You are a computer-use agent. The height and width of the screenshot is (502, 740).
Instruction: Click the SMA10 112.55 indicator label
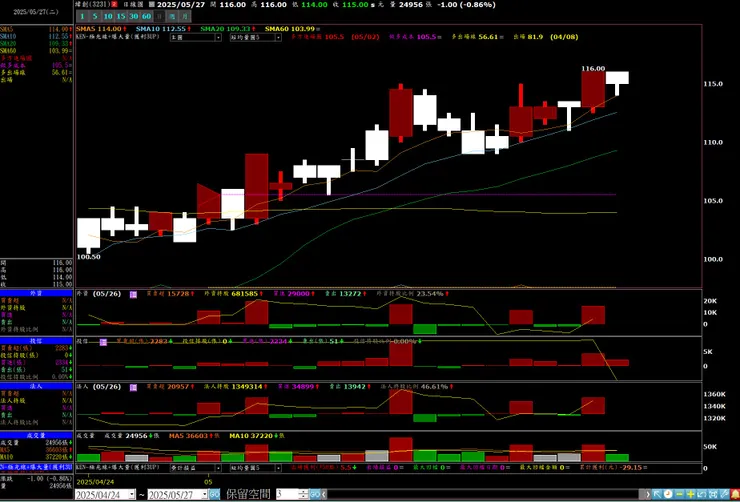(163, 29)
